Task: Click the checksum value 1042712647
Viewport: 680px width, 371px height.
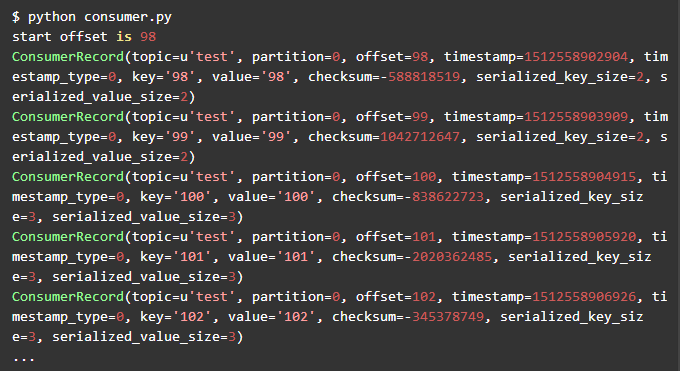Action: coord(420,137)
